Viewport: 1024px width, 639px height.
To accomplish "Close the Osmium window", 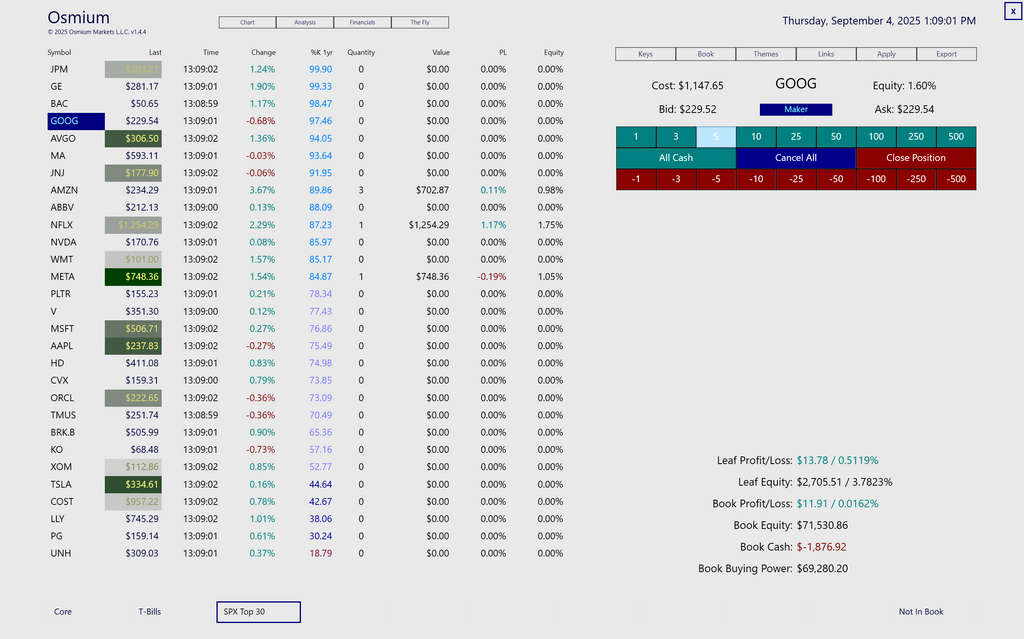I will coord(1013,10).
